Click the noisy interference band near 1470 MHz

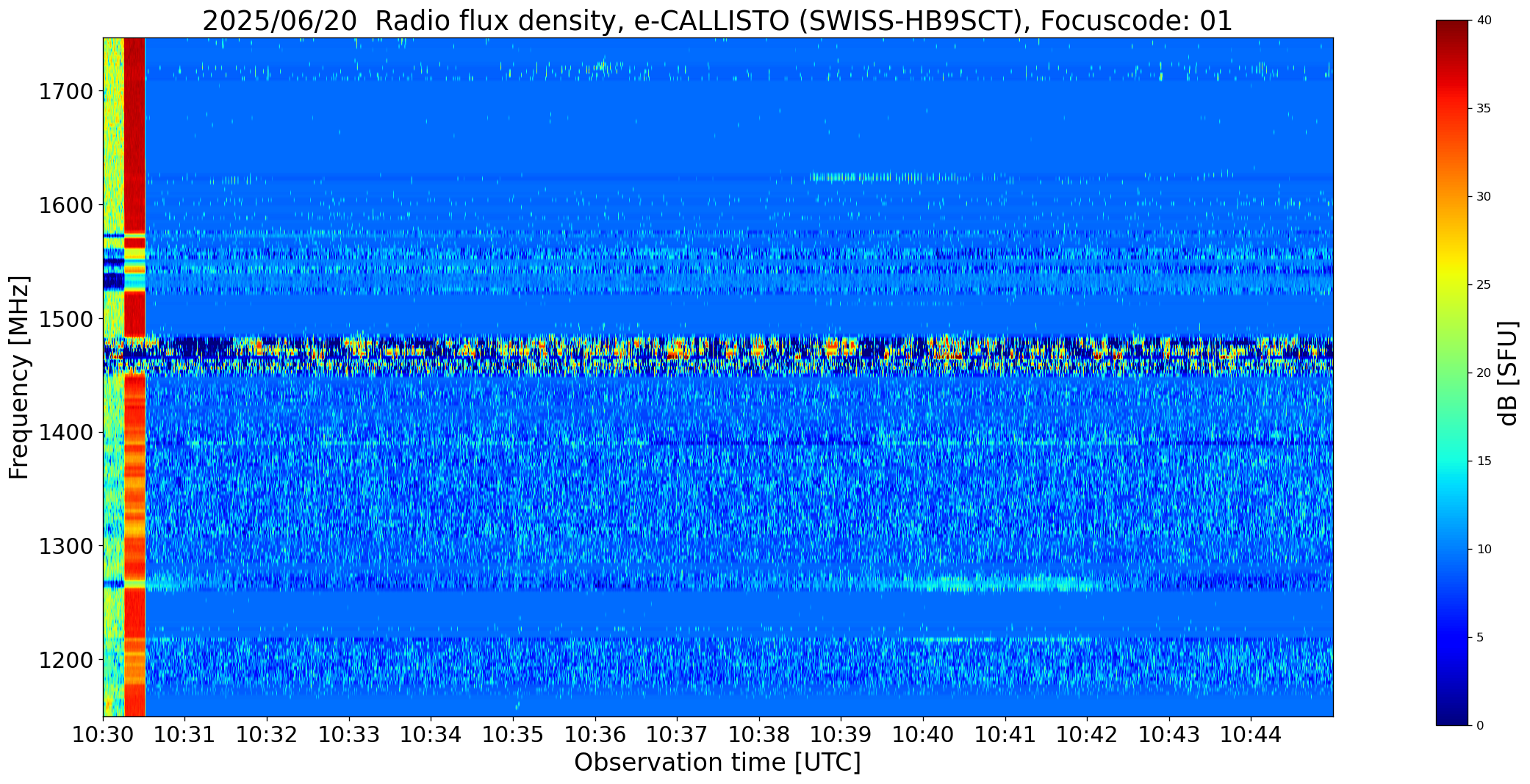(718, 356)
